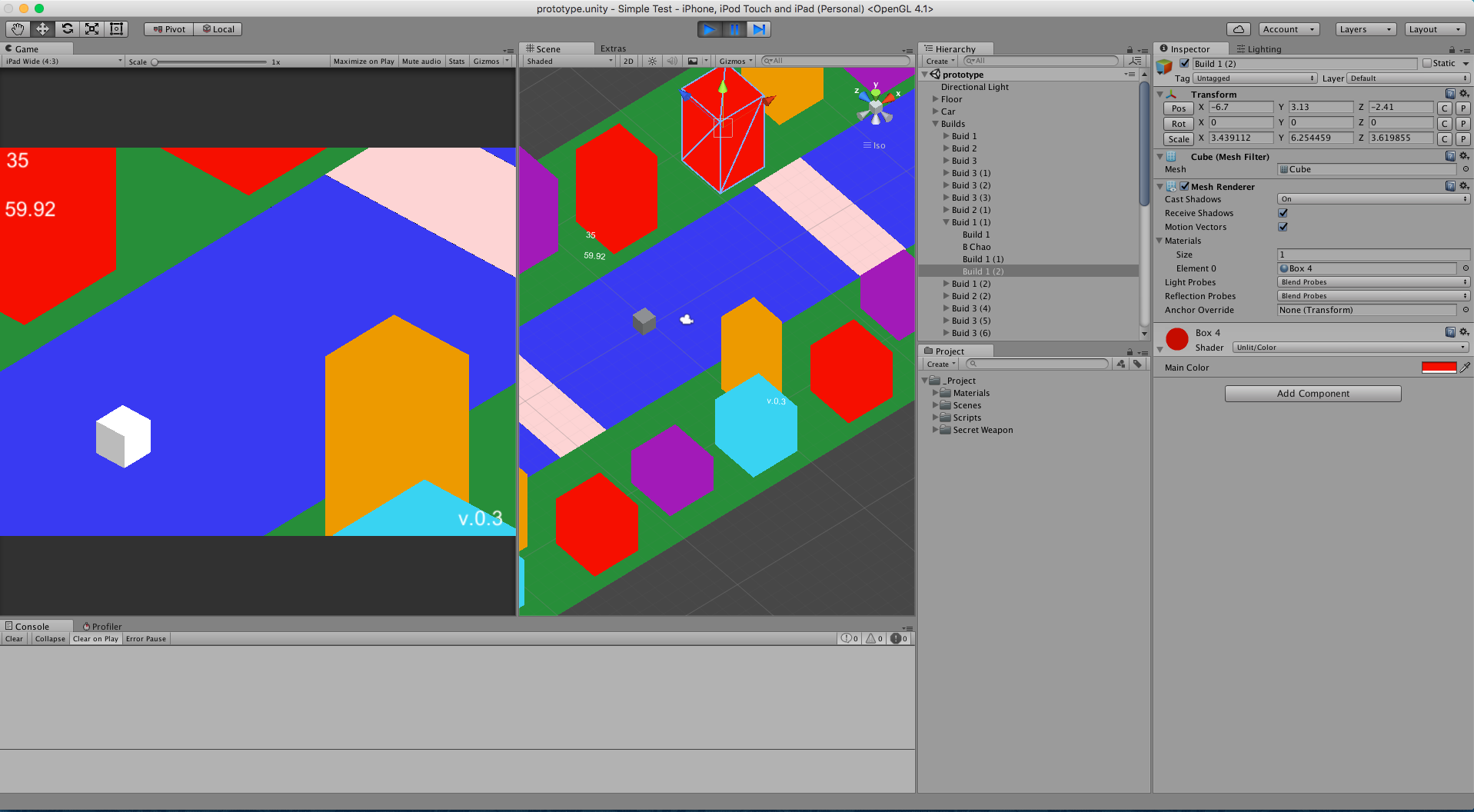Toggle scene lighting sun icon

[x=652, y=62]
